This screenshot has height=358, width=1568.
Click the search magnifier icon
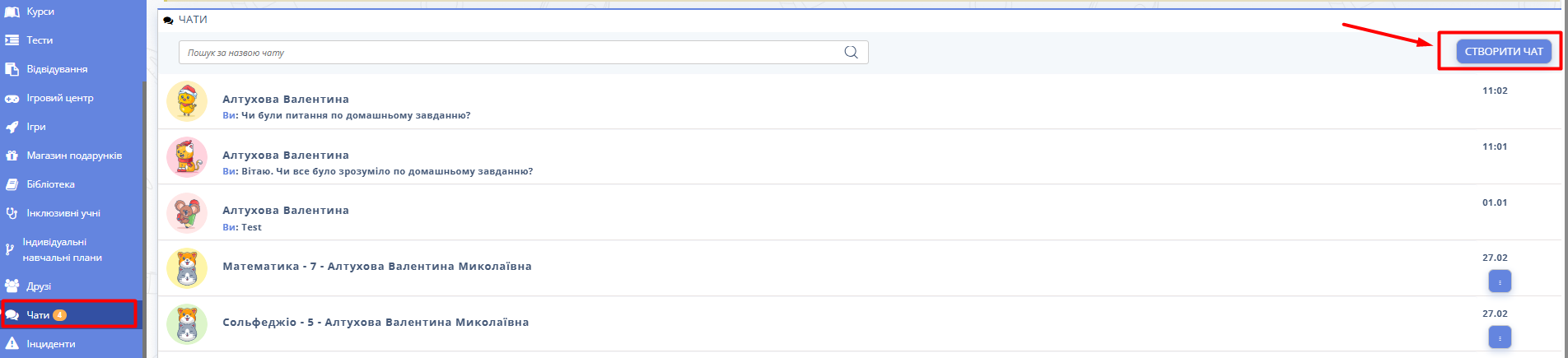point(851,53)
